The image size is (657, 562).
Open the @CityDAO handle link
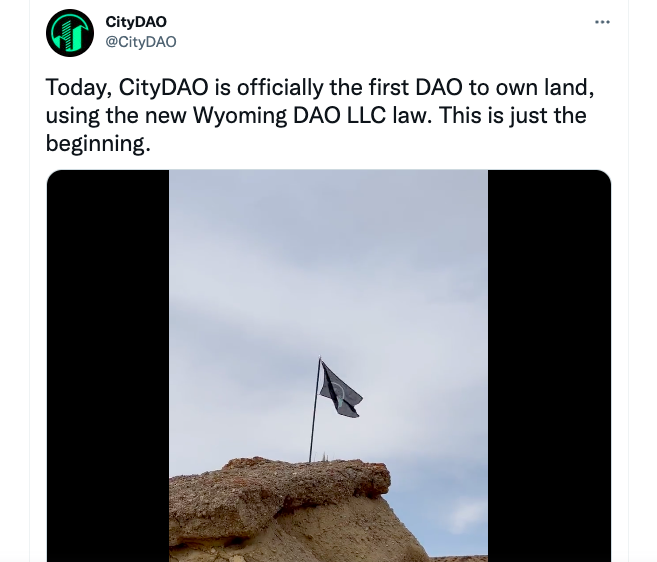[x=141, y=42]
